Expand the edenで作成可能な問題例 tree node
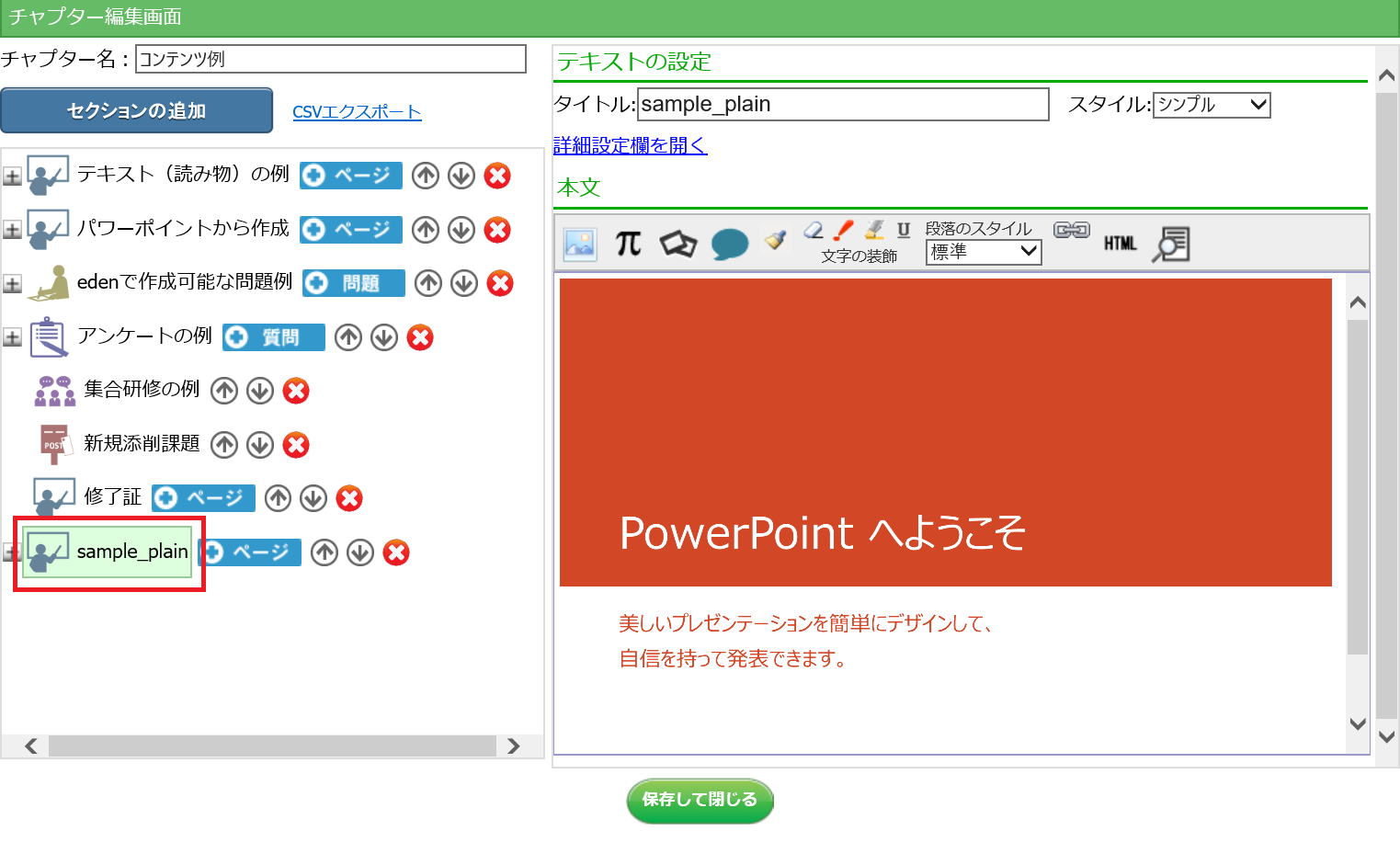Screen dimensions: 1400x854 pyautogui.click(x=12, y=284)
